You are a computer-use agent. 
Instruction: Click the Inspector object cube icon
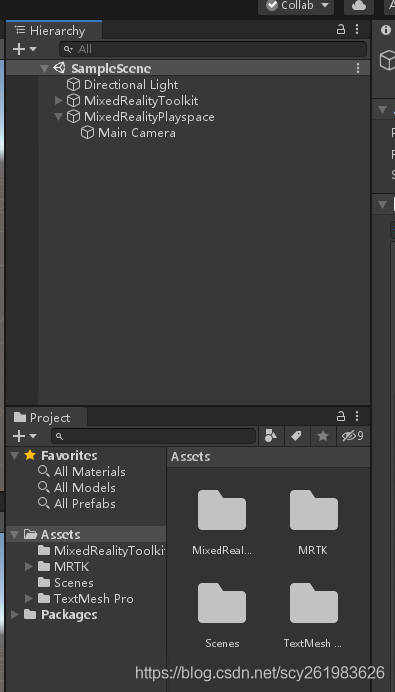pos(387,60)
